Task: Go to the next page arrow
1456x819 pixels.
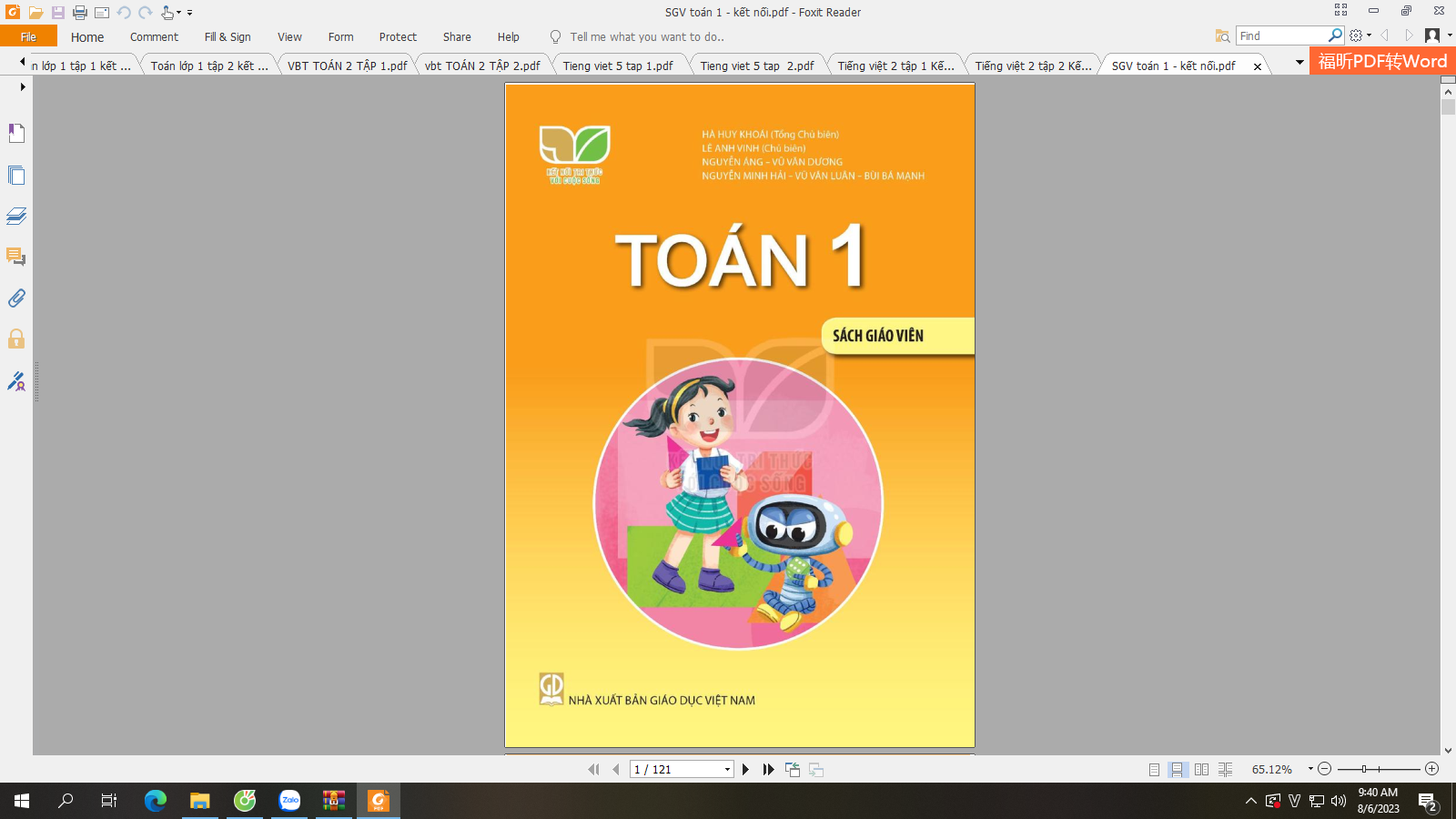Action: [x=746, y=770]
